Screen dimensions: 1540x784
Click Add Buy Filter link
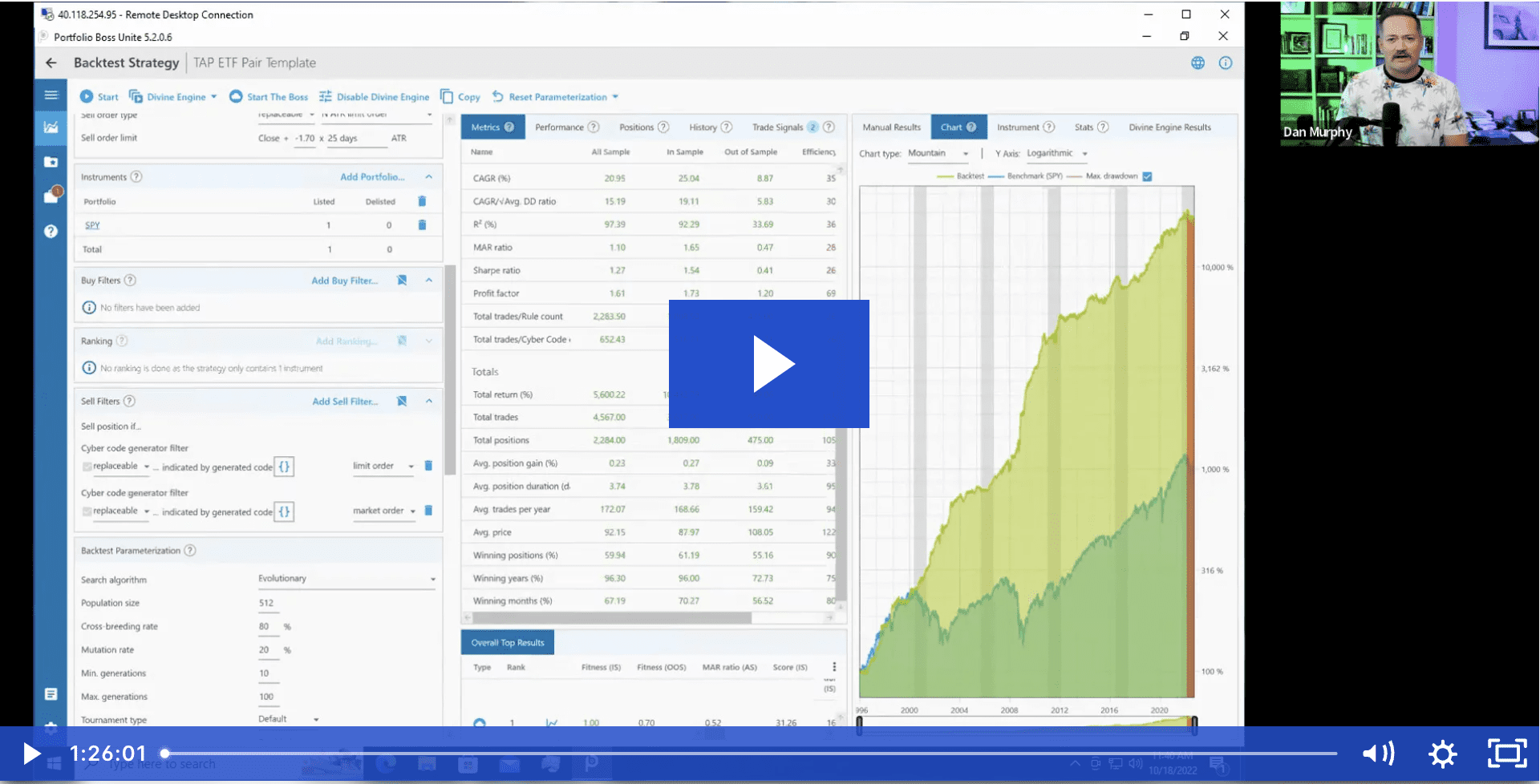click(344, 281)
